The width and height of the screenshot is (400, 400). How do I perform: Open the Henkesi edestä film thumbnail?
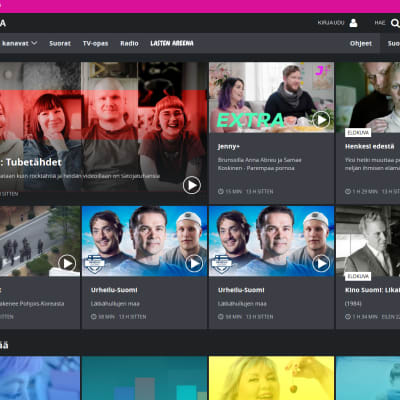(368, 97)
